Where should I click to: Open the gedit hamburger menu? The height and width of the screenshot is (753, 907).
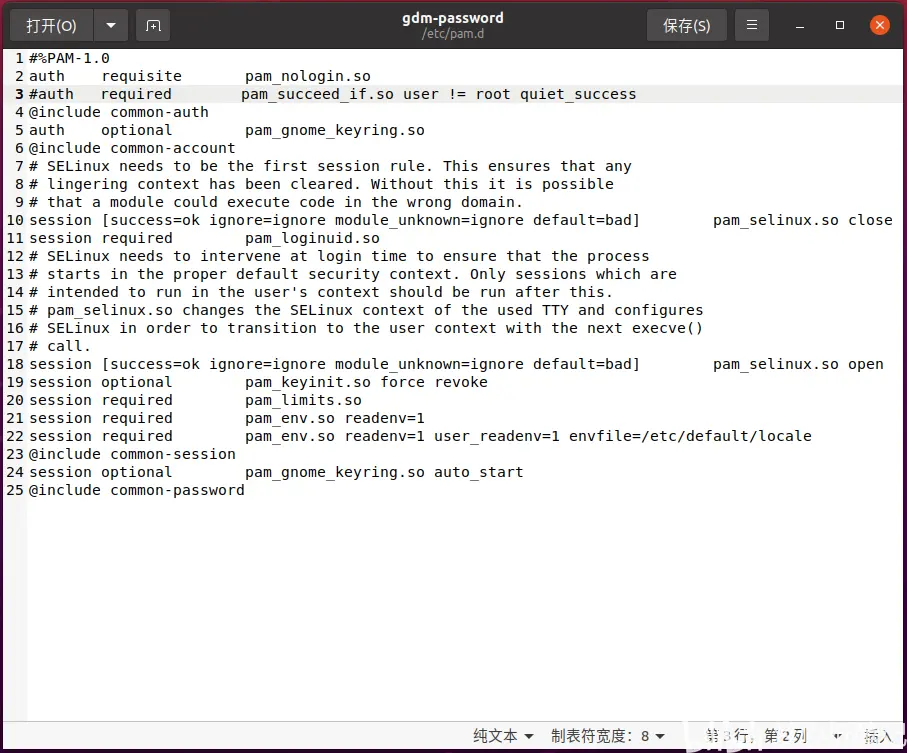pyautogui.click(x=752, y=25)
